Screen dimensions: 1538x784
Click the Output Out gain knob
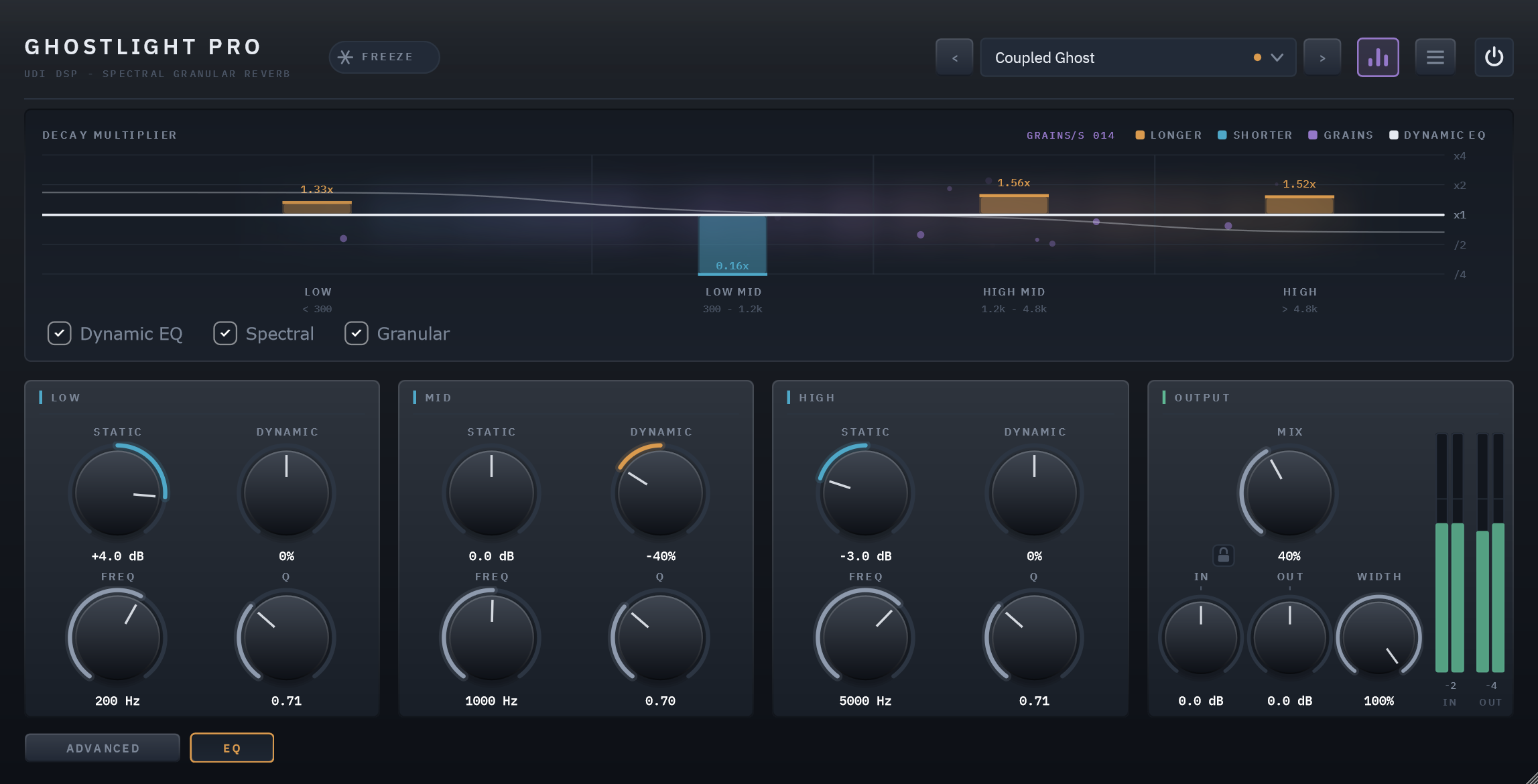point(1289,637)
